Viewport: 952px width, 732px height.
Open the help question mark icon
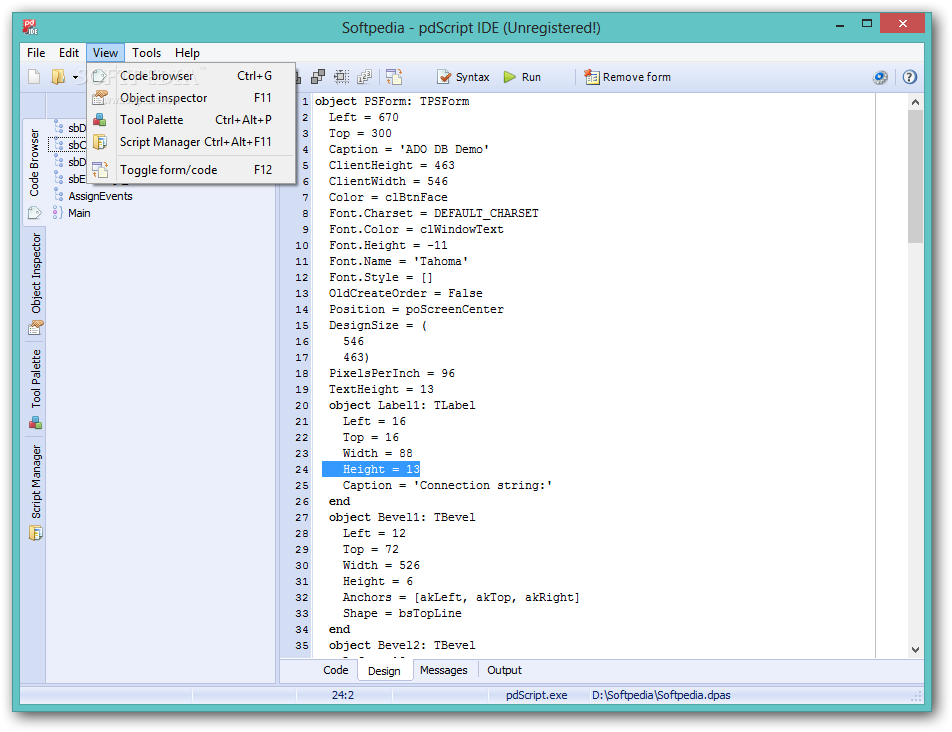click(909, 77)
